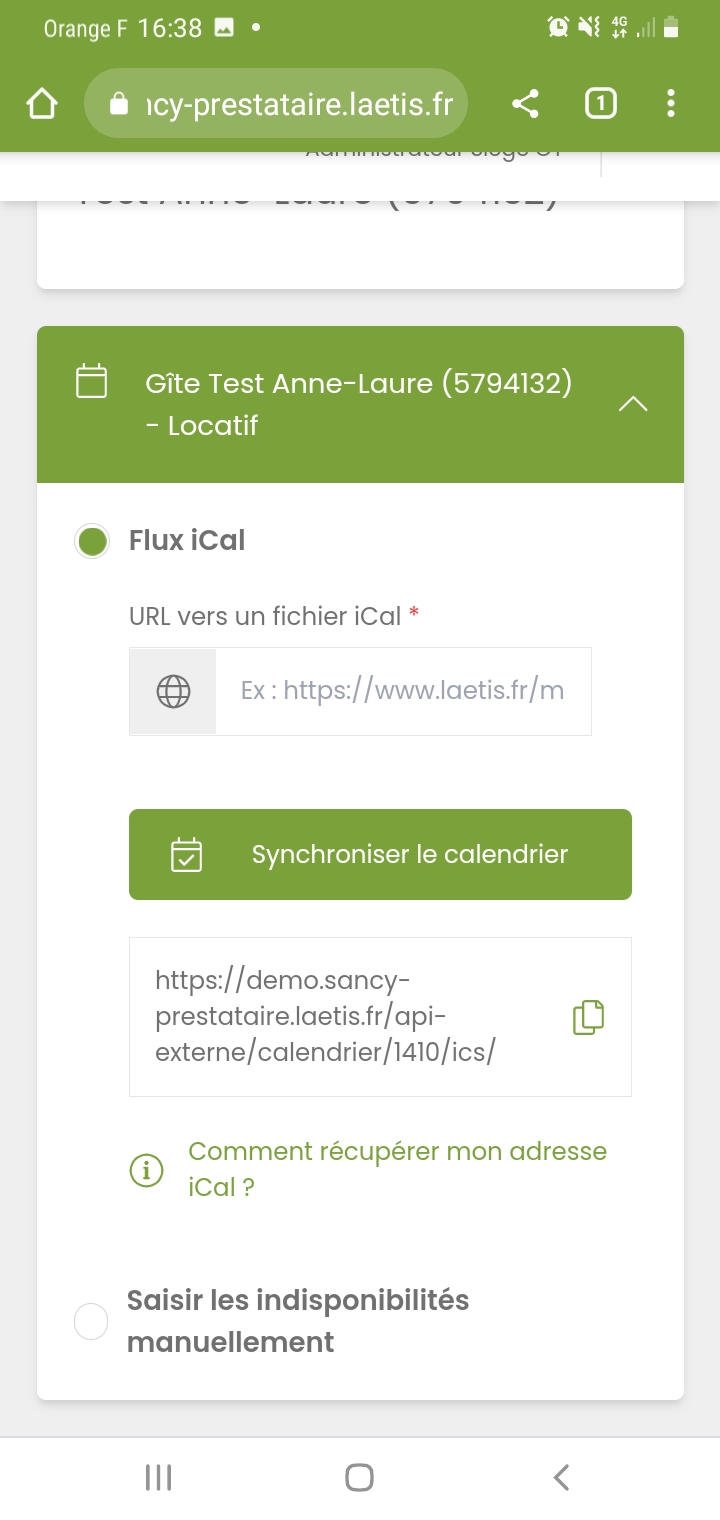Select Saisir les indisponibilités manuellement
Viewport: 720px width, 1520px height.
click(91, 1320)
